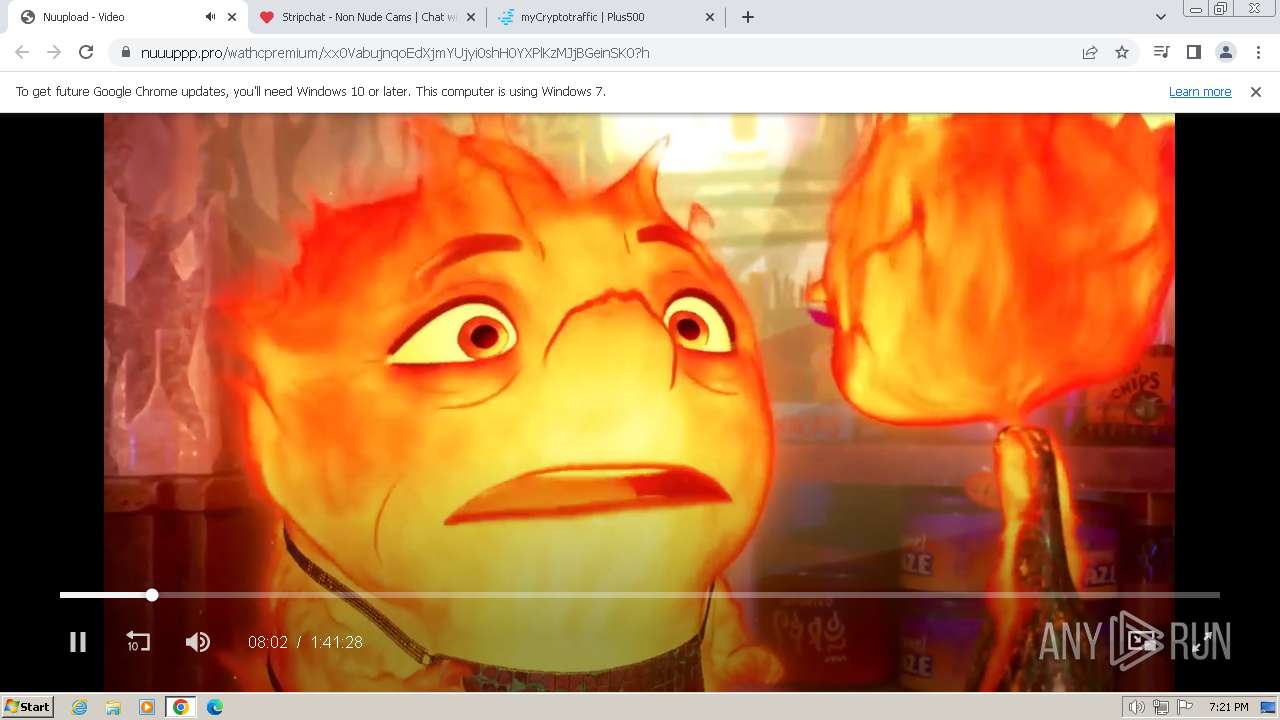The width and height of the screenshot is (1280, 720).
Task: Click the seek bar playhead knob
Action: tap(152, 595)
